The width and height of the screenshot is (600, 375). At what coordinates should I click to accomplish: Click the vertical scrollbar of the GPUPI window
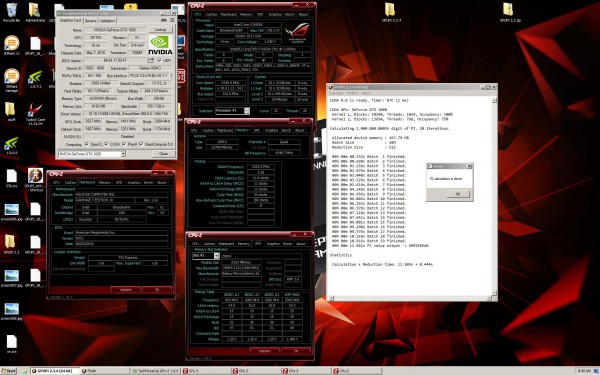494,197
